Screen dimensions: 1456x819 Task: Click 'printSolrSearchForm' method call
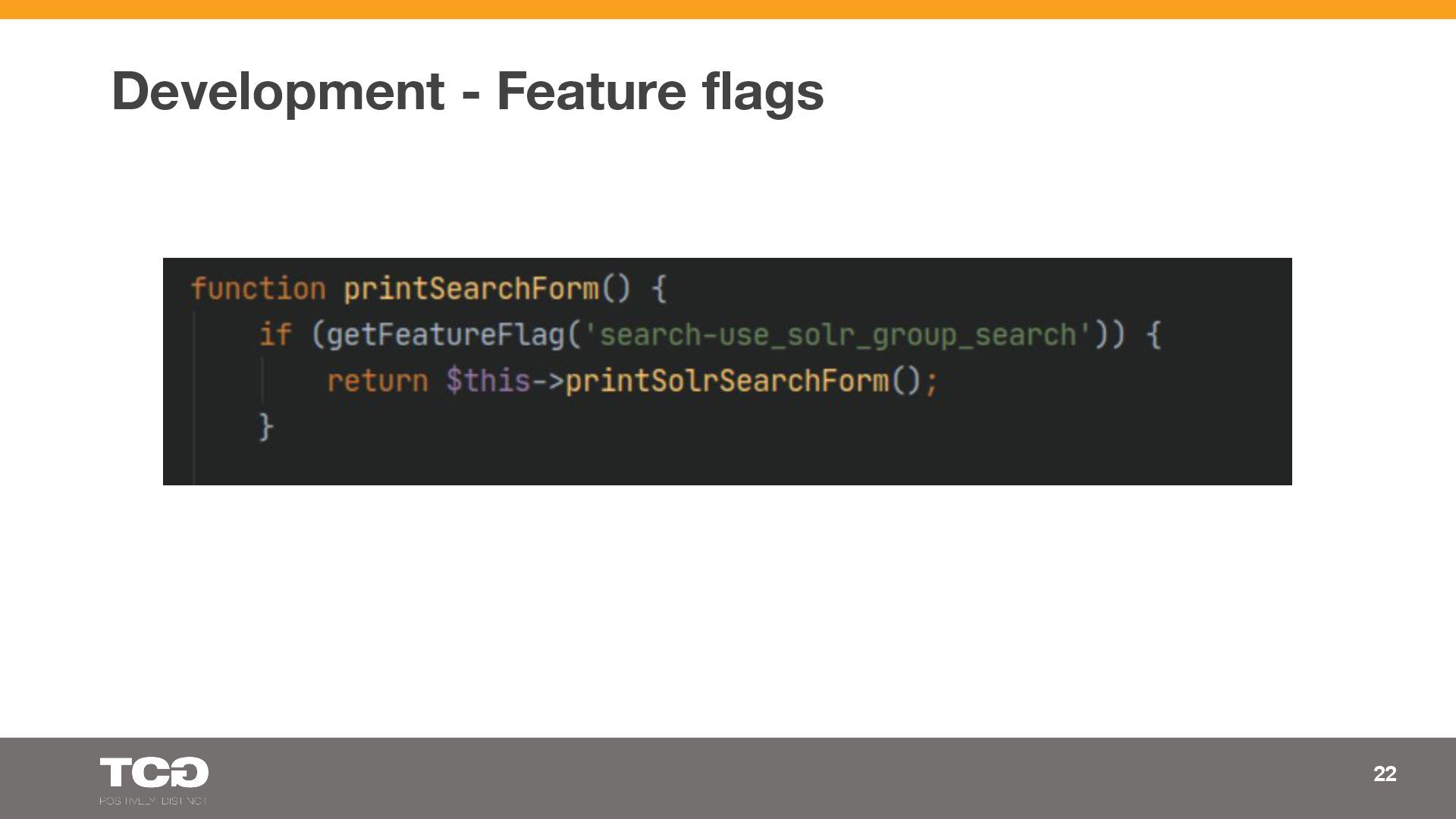click(726, 381)
